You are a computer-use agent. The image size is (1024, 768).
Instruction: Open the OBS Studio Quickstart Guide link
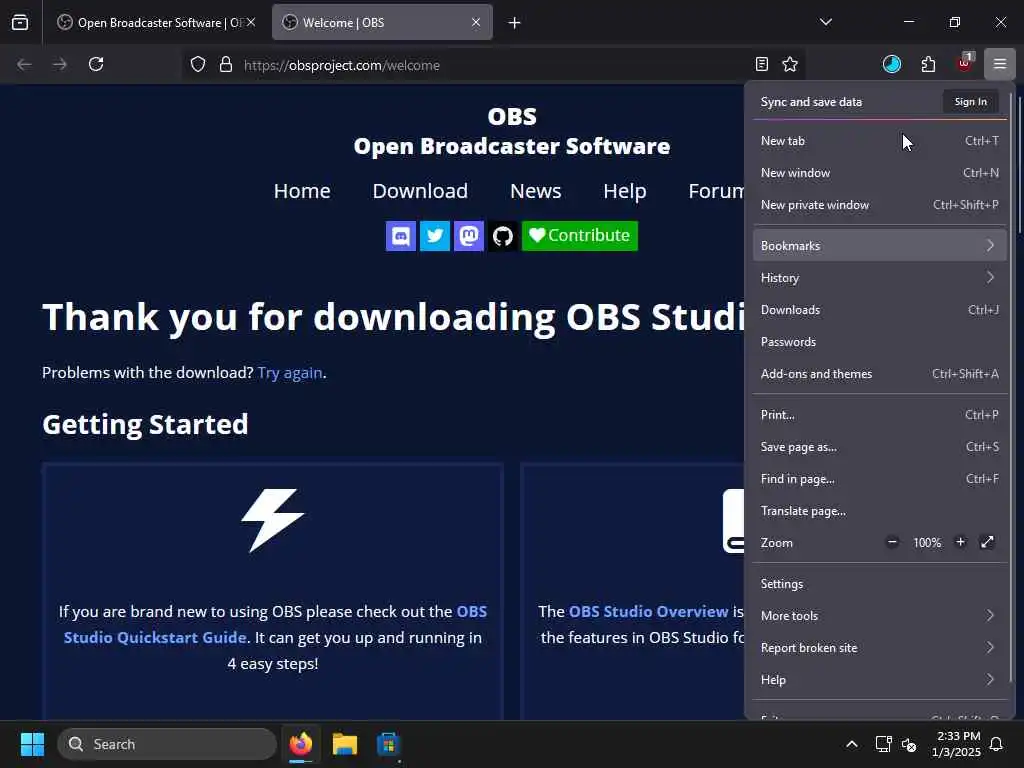pos(276,624)
